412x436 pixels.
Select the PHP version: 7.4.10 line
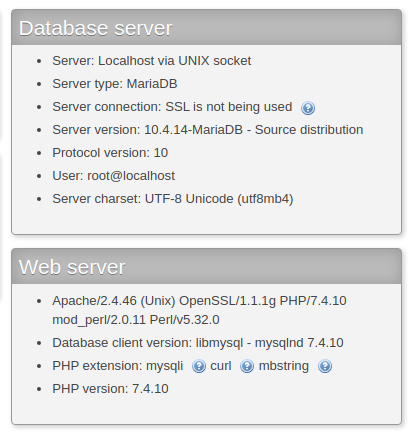tap(110, 389)
